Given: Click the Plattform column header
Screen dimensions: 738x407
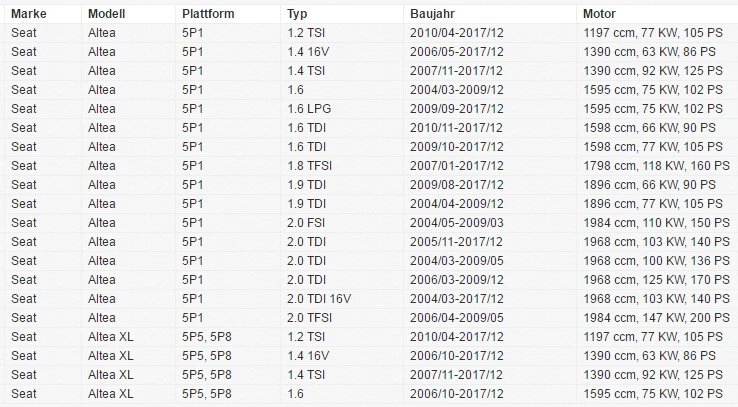Looking at the screenshot, I should (228, 14).
